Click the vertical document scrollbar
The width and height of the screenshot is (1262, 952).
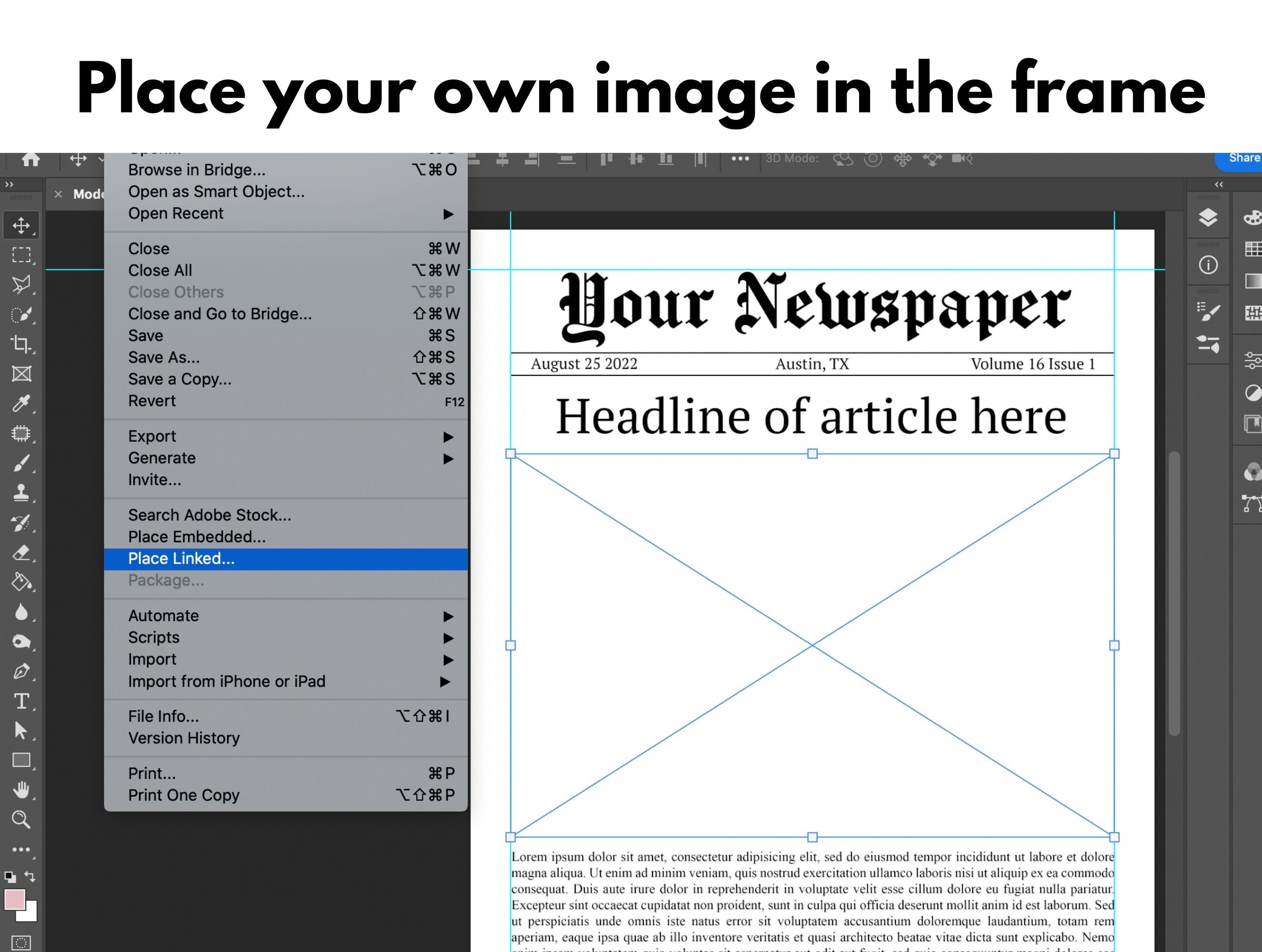coord(1174,593)
